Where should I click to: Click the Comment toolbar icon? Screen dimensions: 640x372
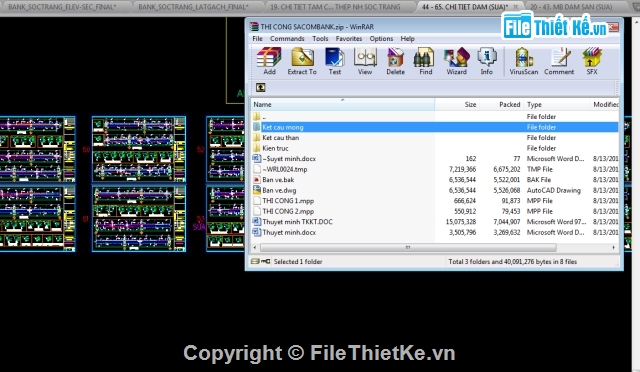(559, 61)
